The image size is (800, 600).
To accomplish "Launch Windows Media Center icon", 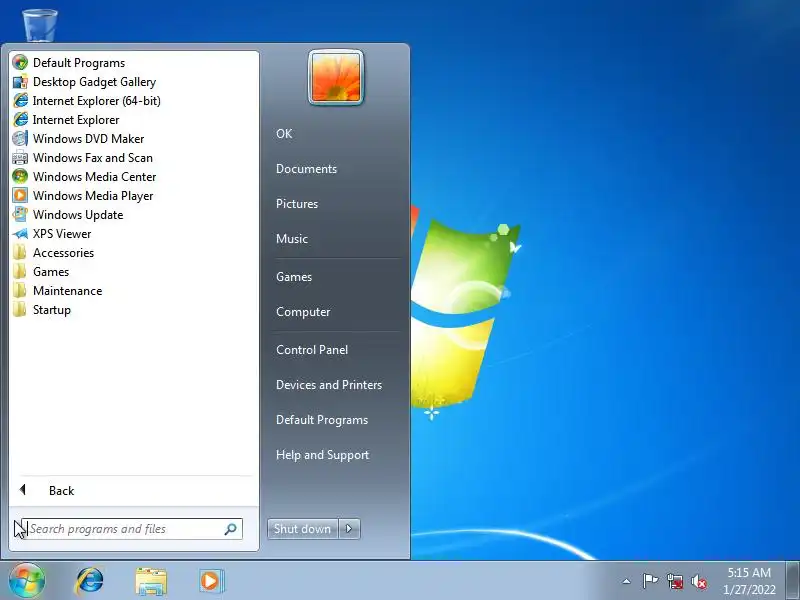I will [x=20, y=177].
